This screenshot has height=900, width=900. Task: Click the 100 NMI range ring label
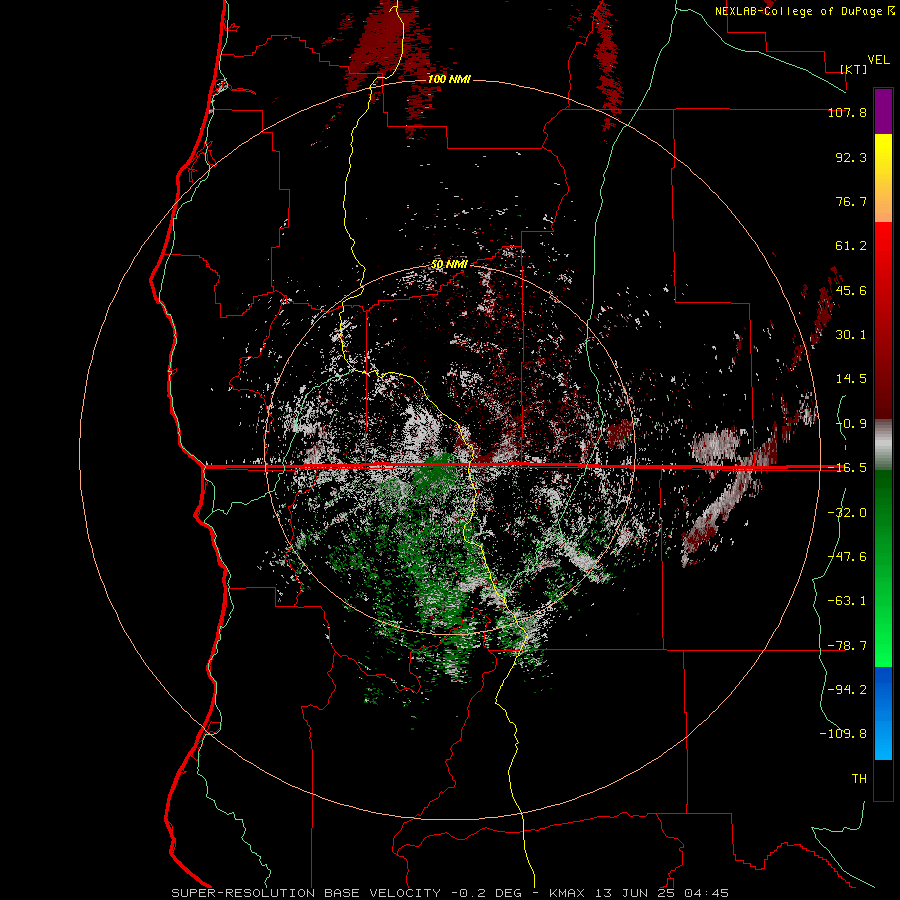tap(449, 79)
